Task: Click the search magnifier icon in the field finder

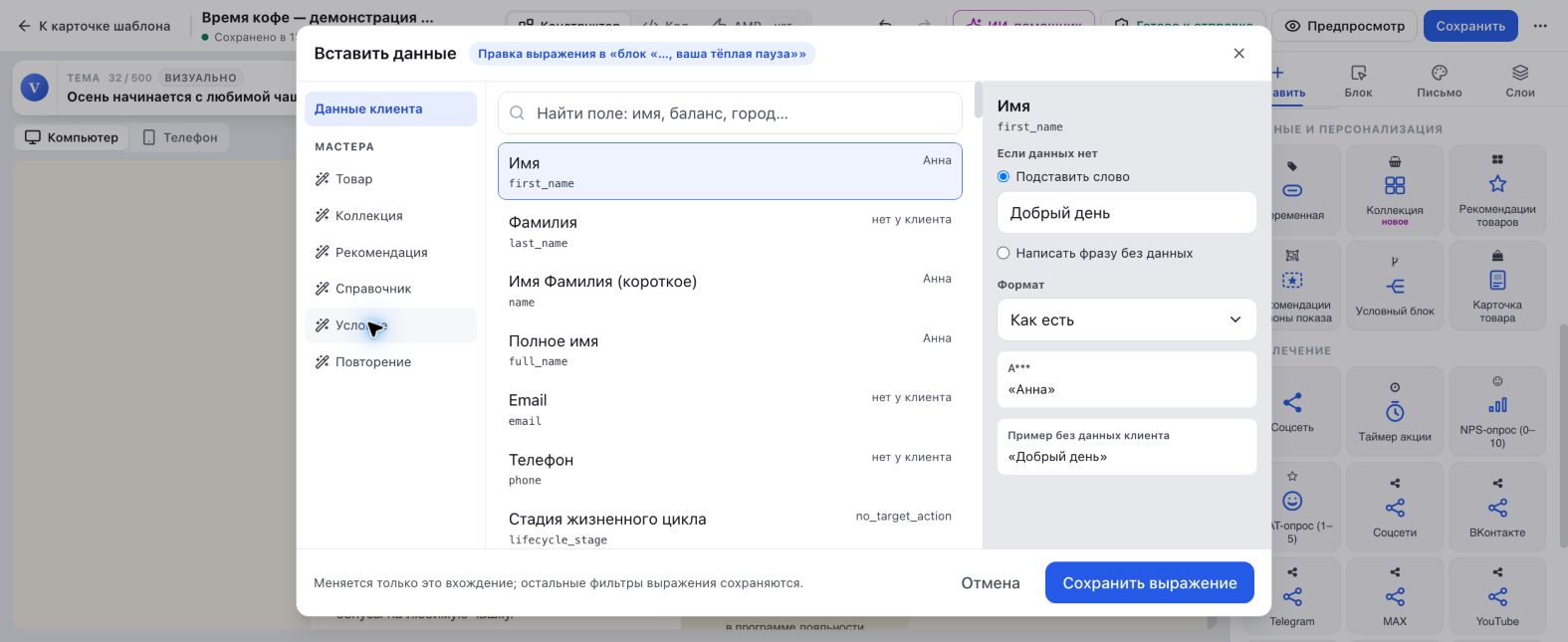Action: [x=517, y=113]
